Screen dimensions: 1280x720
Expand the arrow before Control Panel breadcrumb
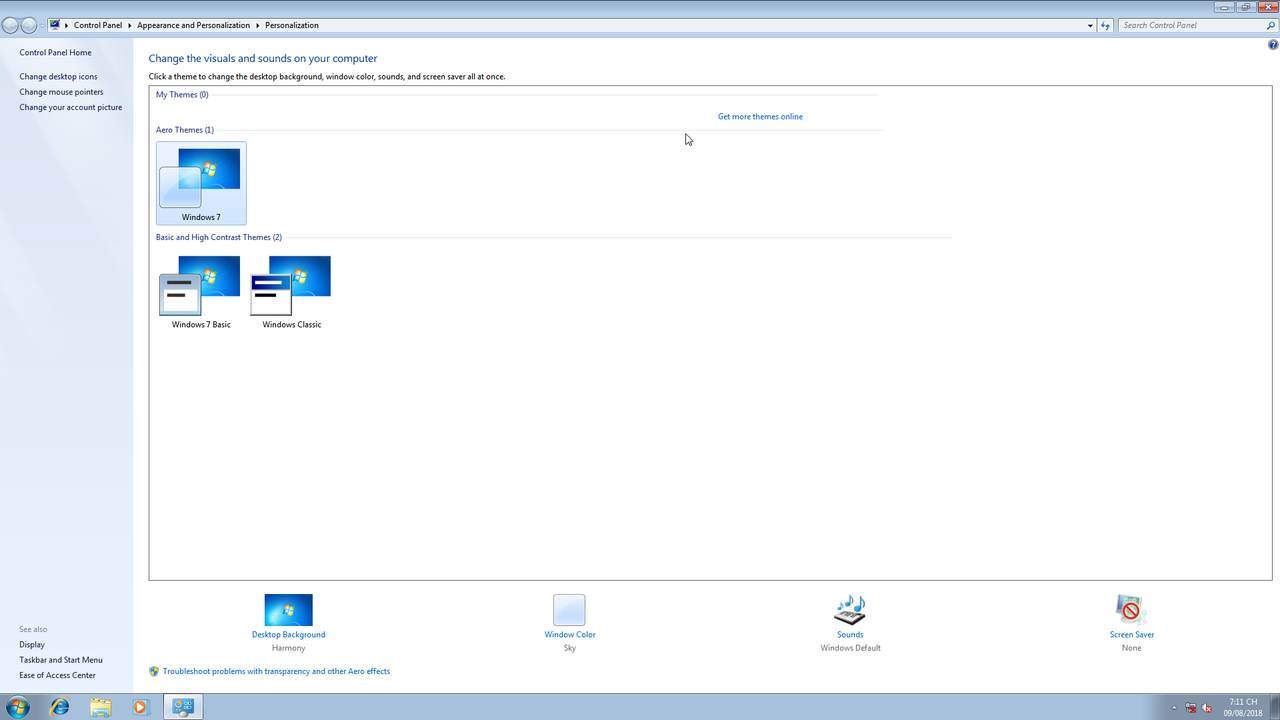point(67,25)
